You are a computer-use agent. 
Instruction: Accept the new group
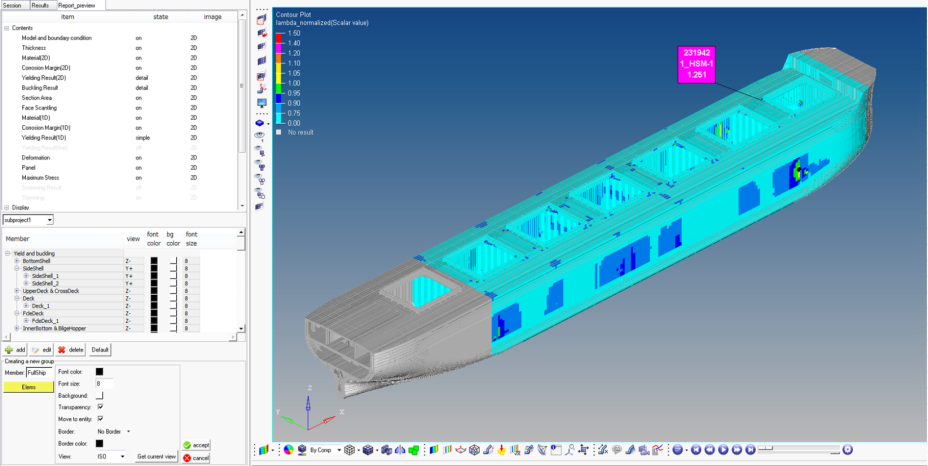[x=196, y=445]
